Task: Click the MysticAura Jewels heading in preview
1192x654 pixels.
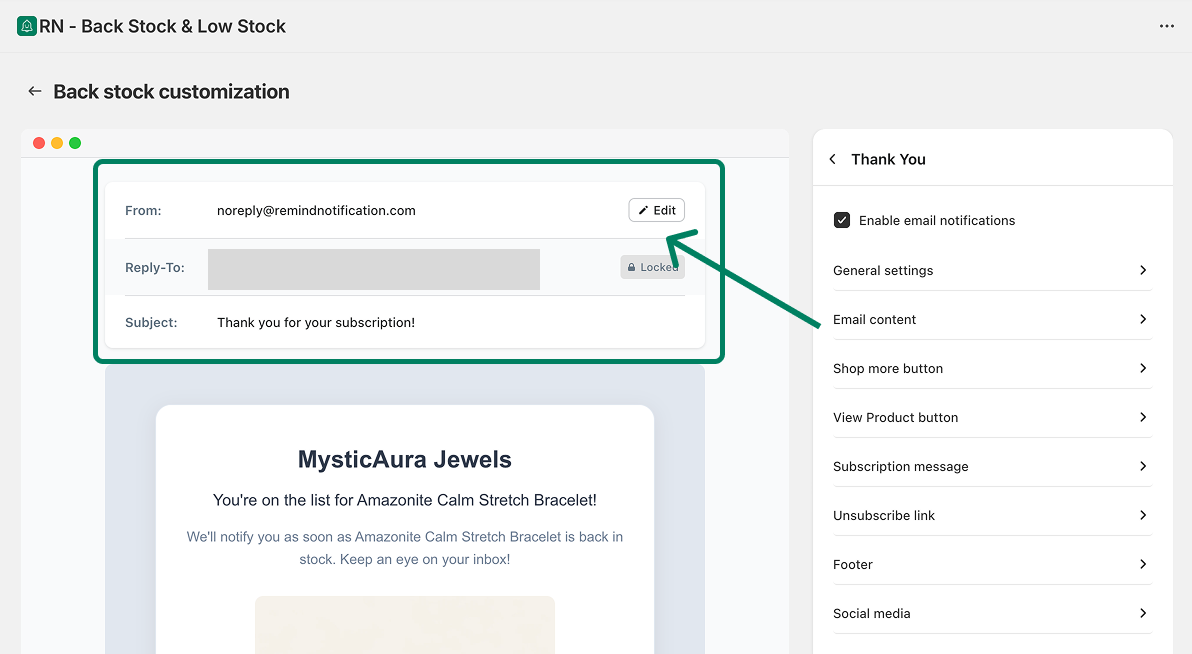Action: [405, 460]
